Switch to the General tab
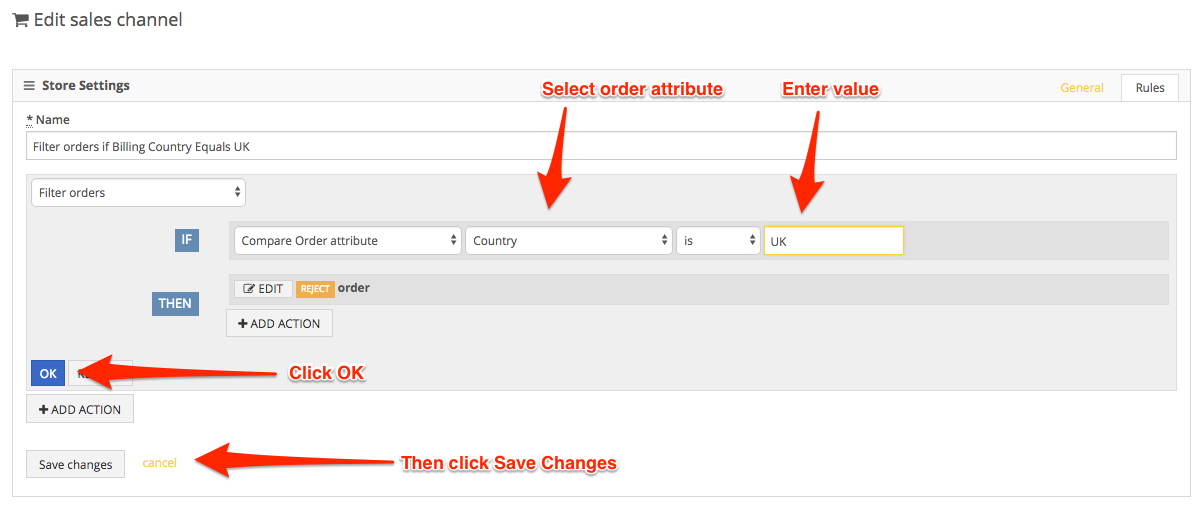Image resolution: width=1202 pixels, height=524 pixels. (x=1082, y=88)
